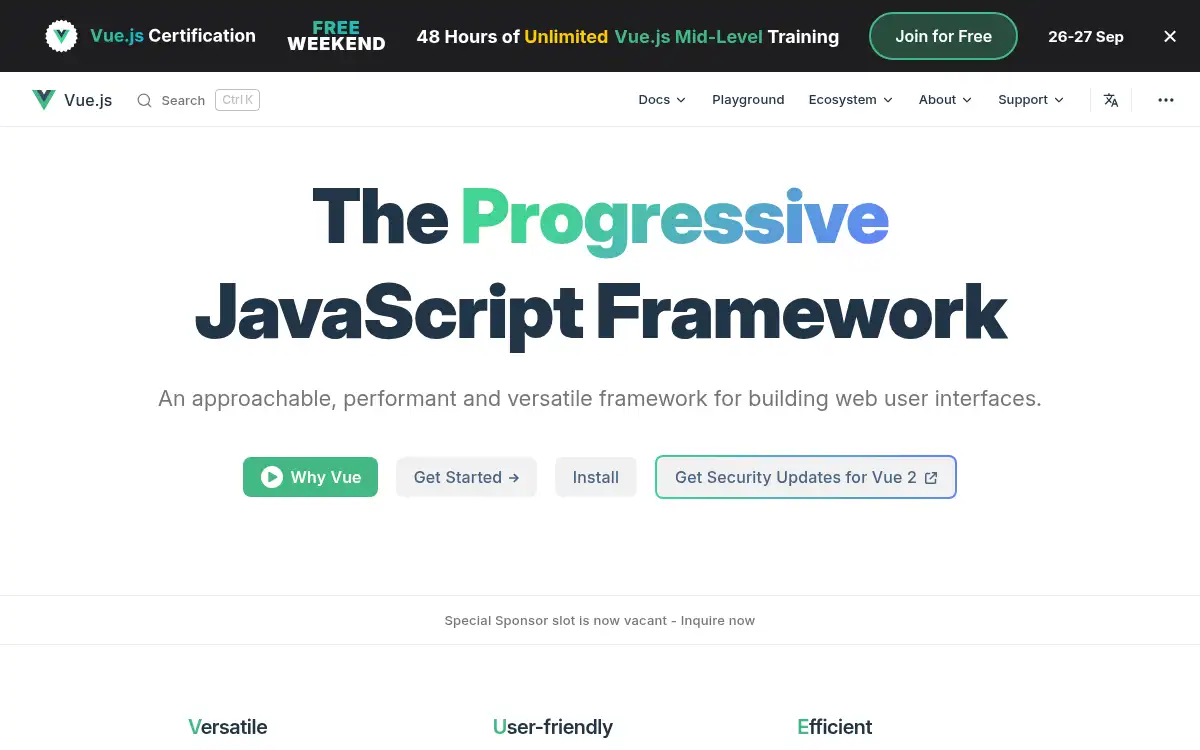The height and width of the screenshot is (750, 1200).
Task: Click the FREE WEEKEND banner text
Action: pos(336,36)
